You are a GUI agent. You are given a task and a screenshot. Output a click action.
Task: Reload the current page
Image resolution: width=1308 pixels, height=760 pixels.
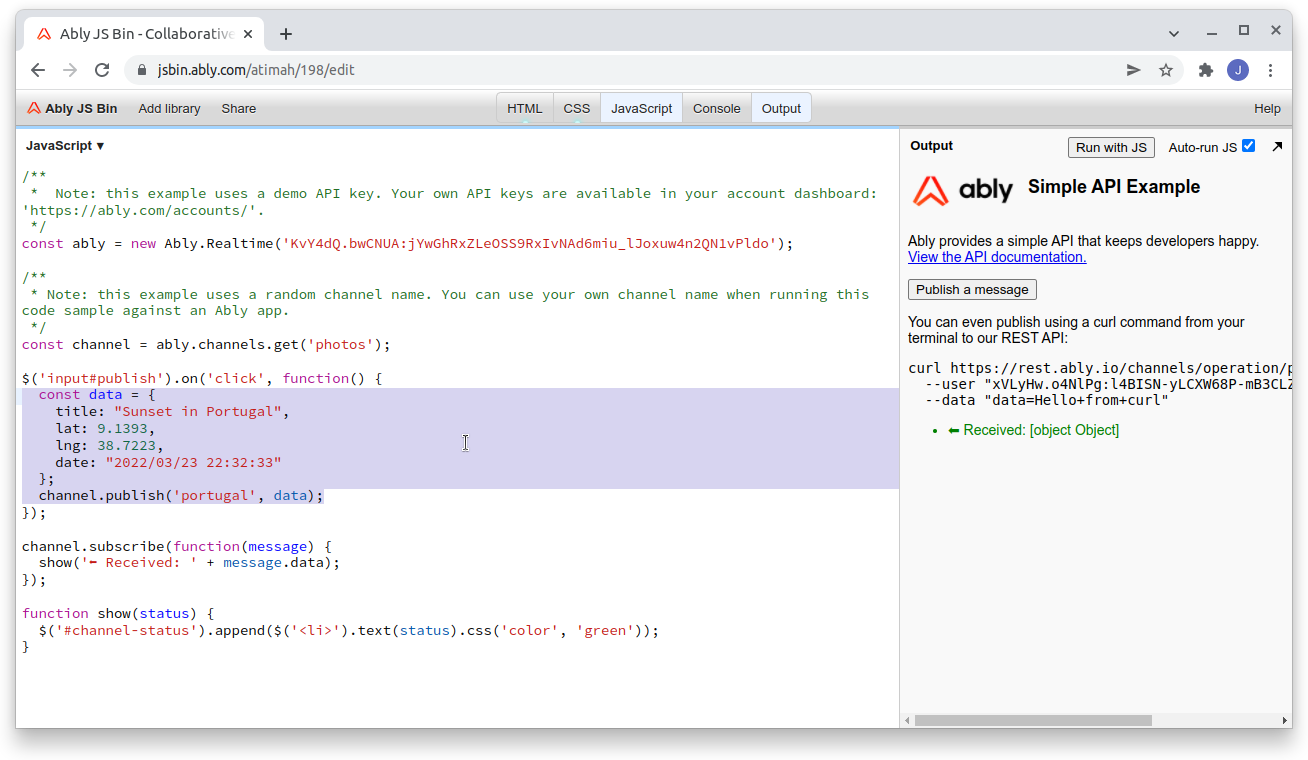coord(102,70)
